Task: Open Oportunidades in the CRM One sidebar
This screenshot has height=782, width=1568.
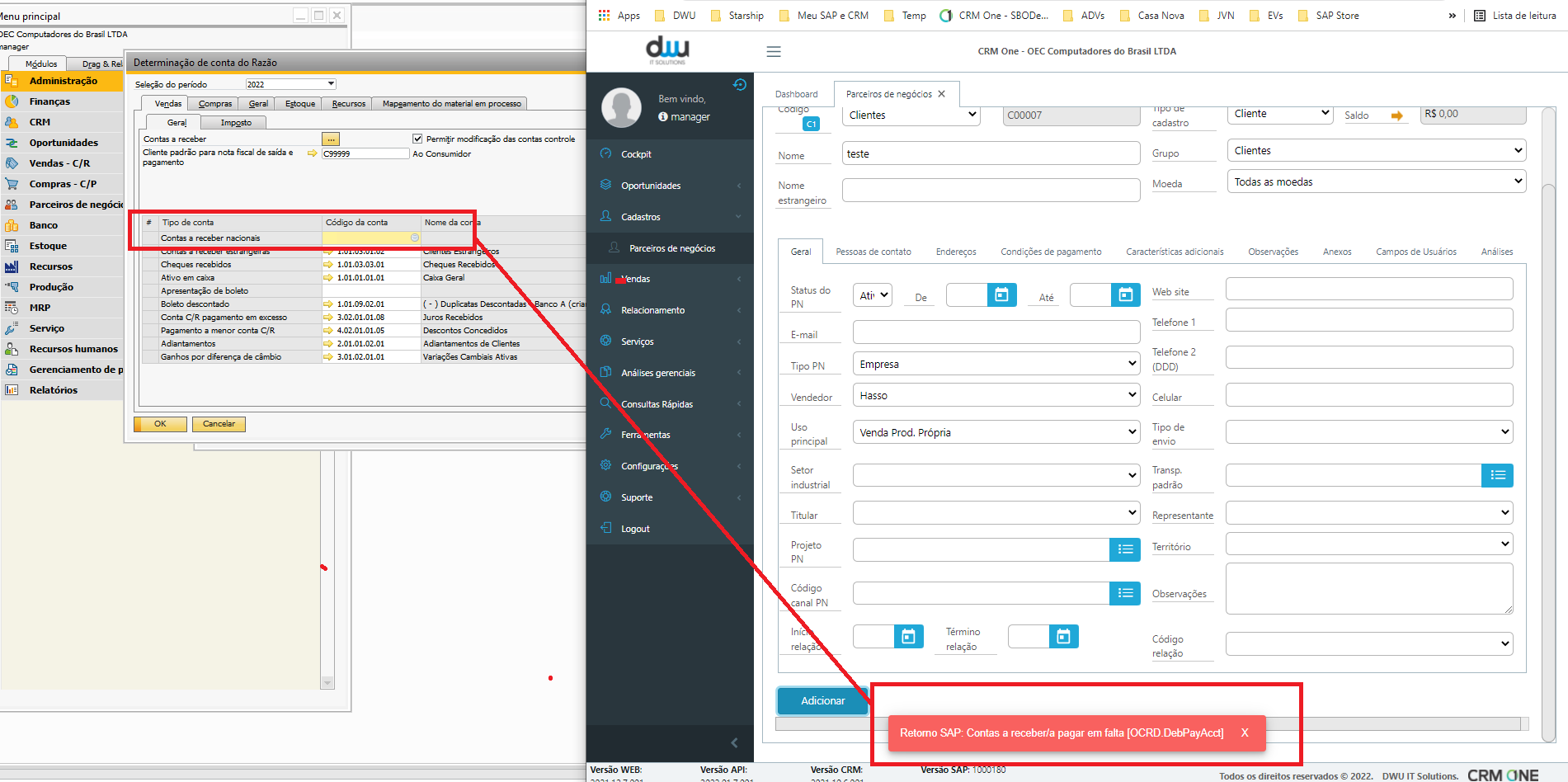Action: click(x=650, y=186)
